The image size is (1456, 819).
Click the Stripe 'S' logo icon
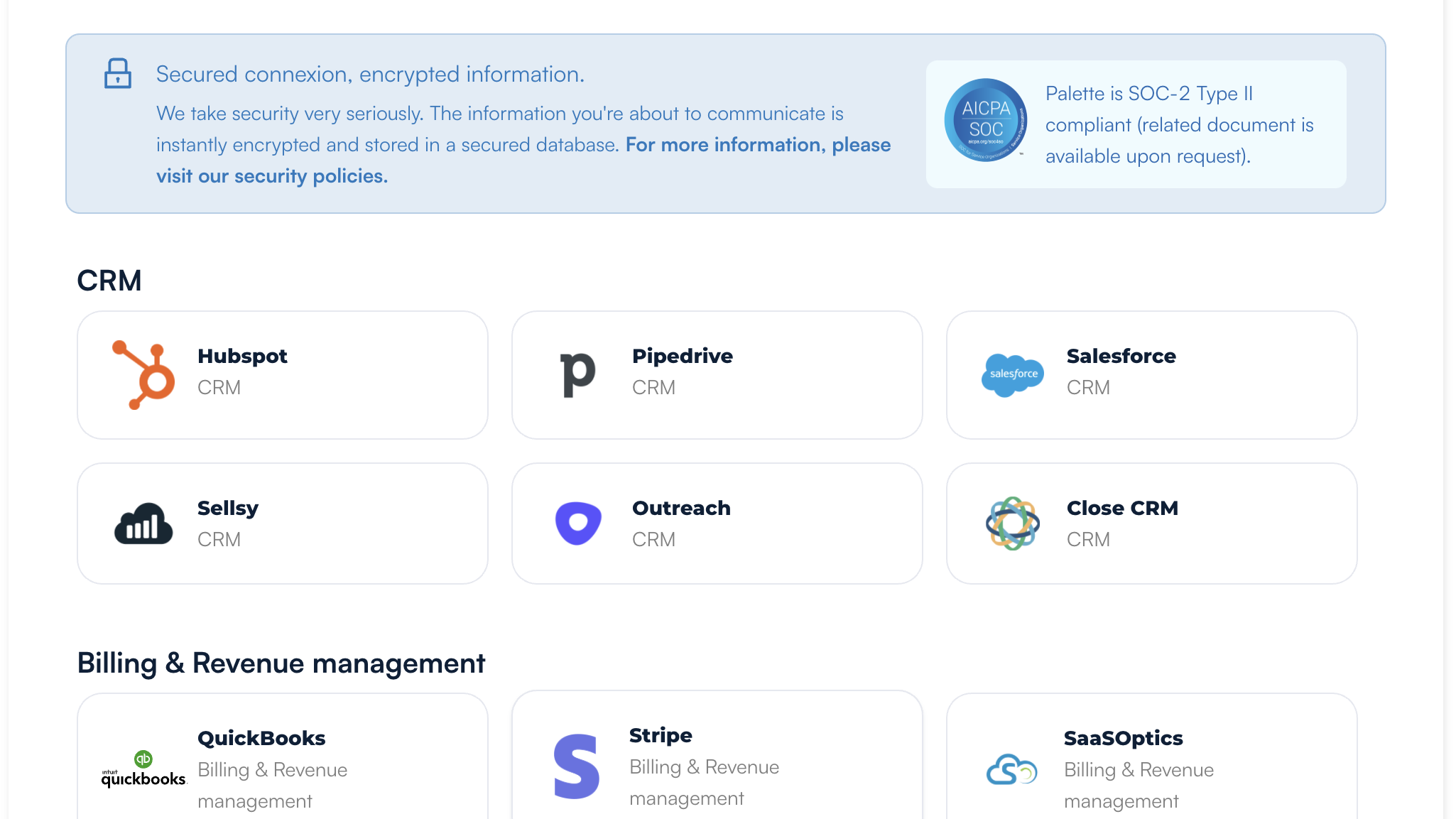576,766
